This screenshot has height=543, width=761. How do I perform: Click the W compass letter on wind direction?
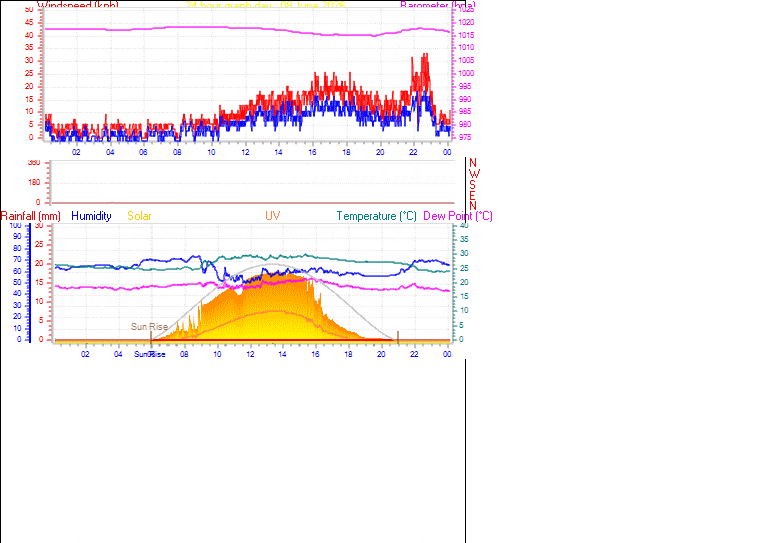click(x=474, y=174)
